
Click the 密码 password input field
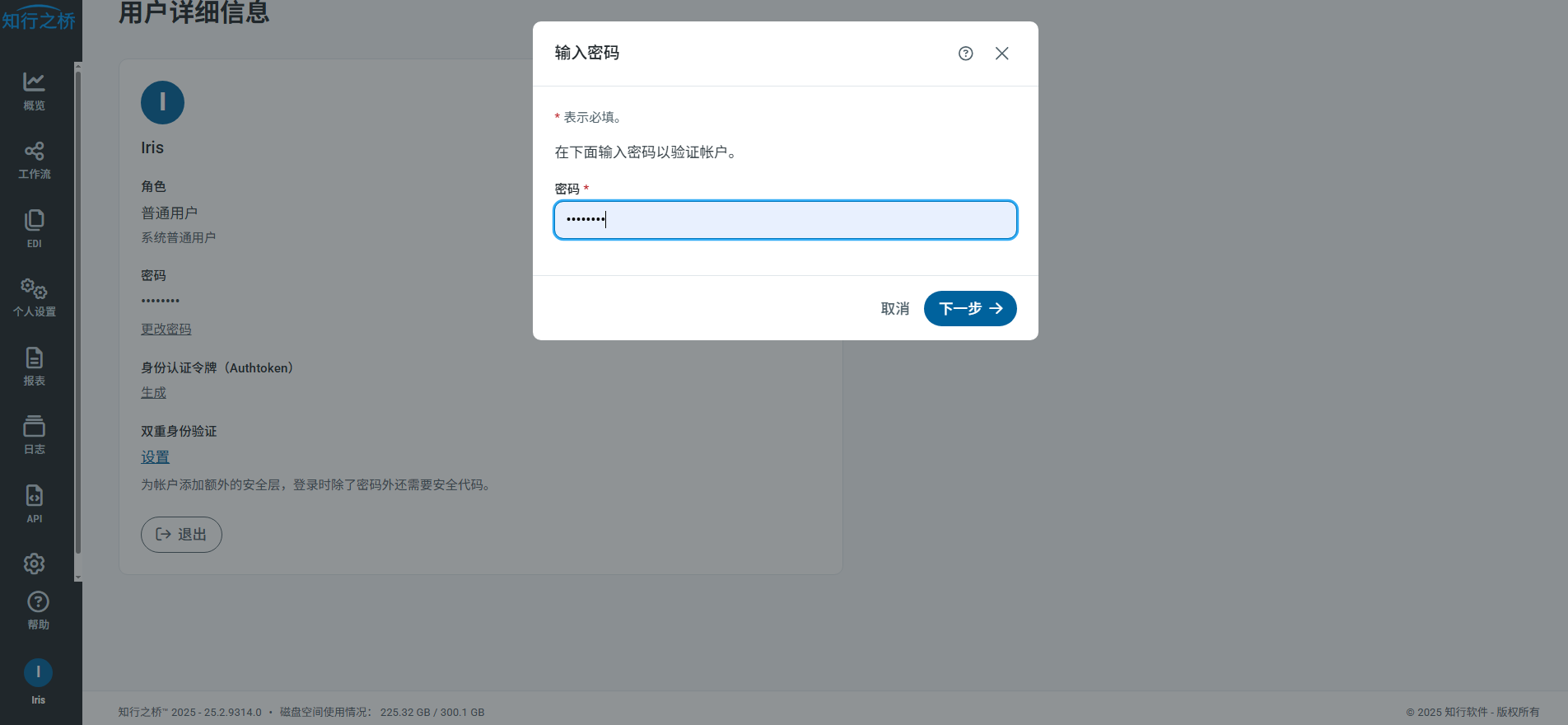[x=785, y=220]
